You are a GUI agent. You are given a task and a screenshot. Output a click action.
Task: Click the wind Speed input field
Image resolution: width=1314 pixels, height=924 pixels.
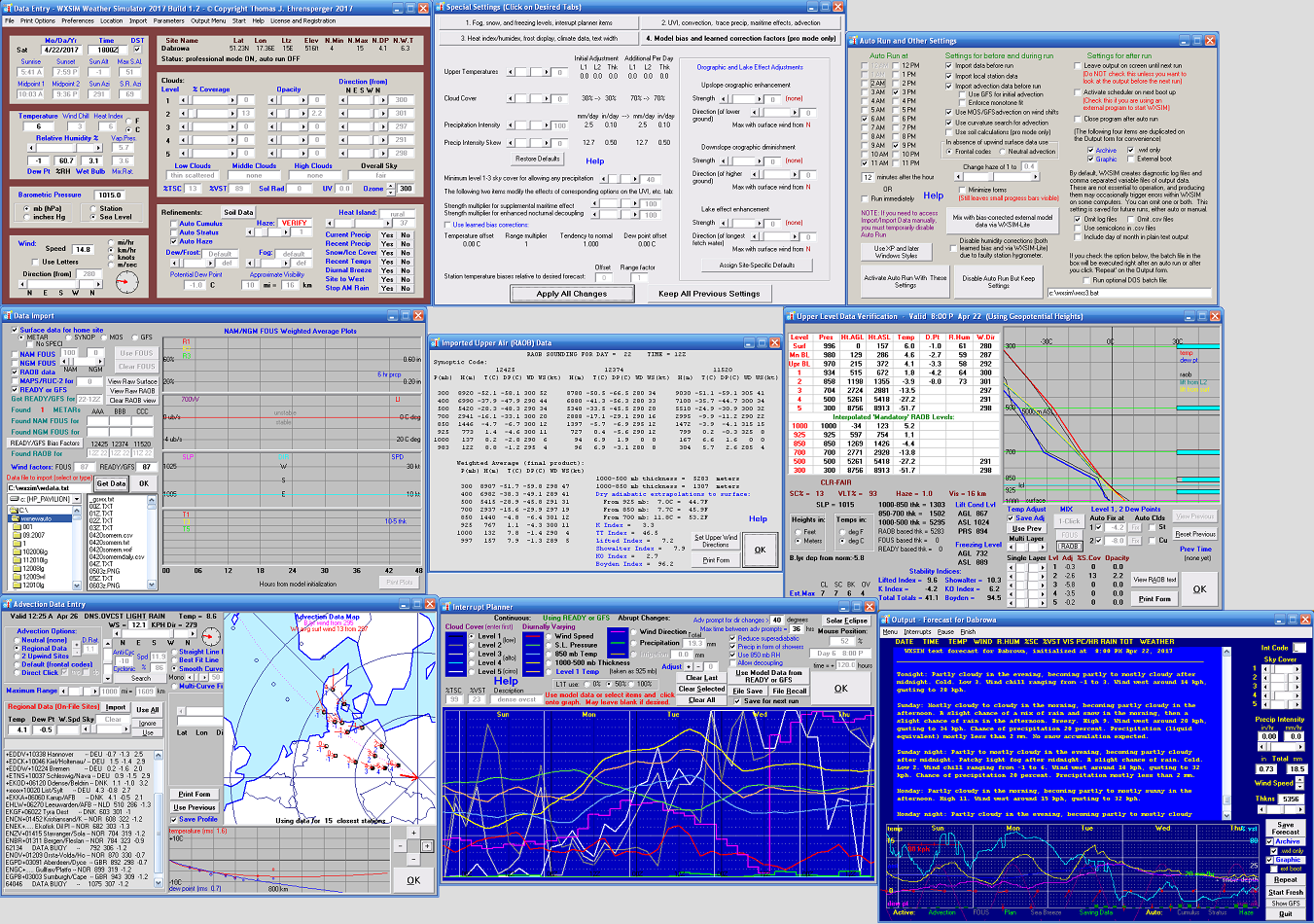click(x=84, y=249)
